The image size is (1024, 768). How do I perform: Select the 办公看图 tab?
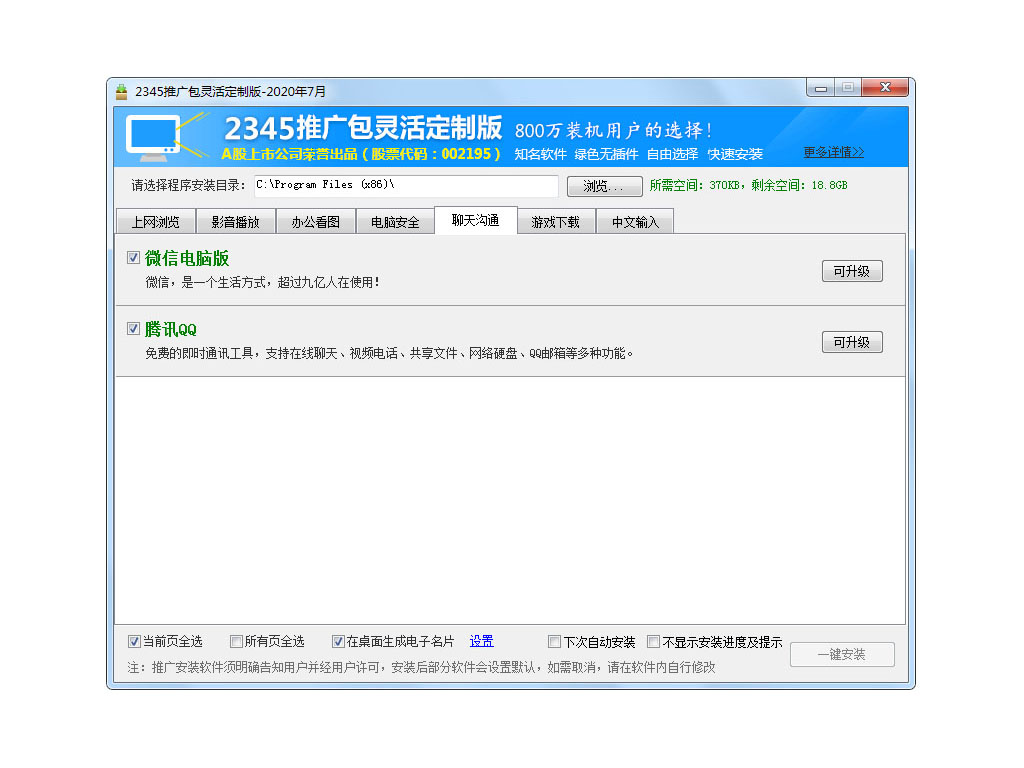click(x=315, y=222)
